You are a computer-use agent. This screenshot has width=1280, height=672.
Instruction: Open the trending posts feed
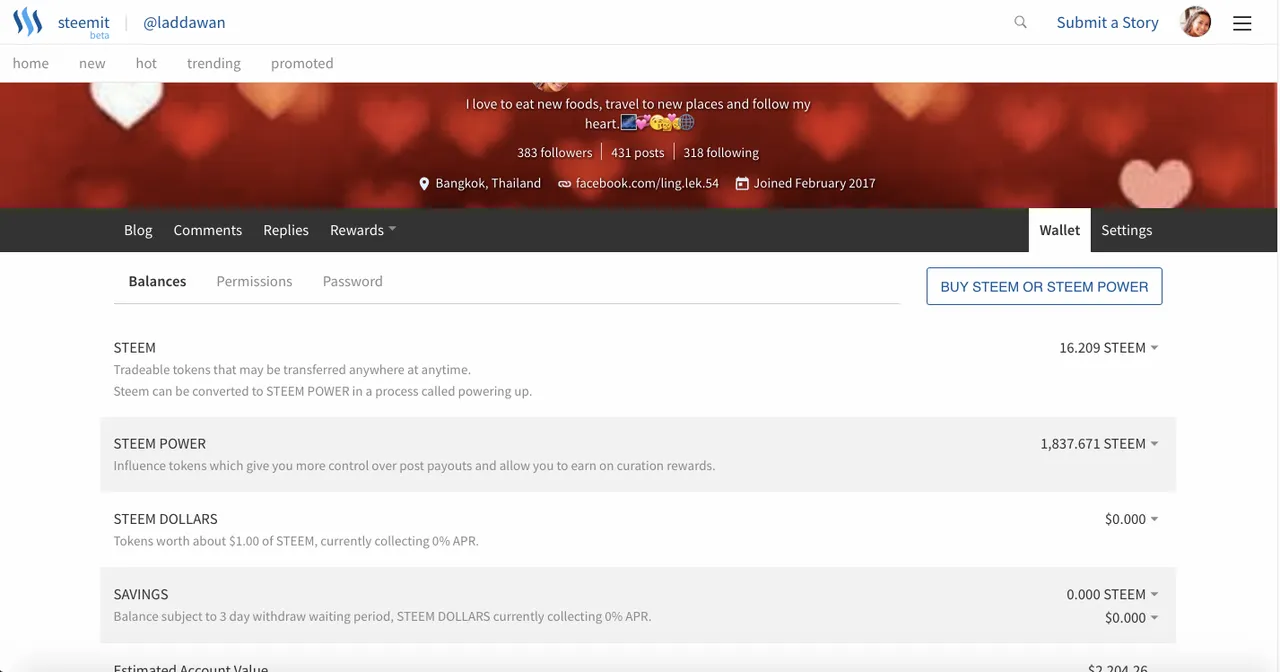point(214,63)
